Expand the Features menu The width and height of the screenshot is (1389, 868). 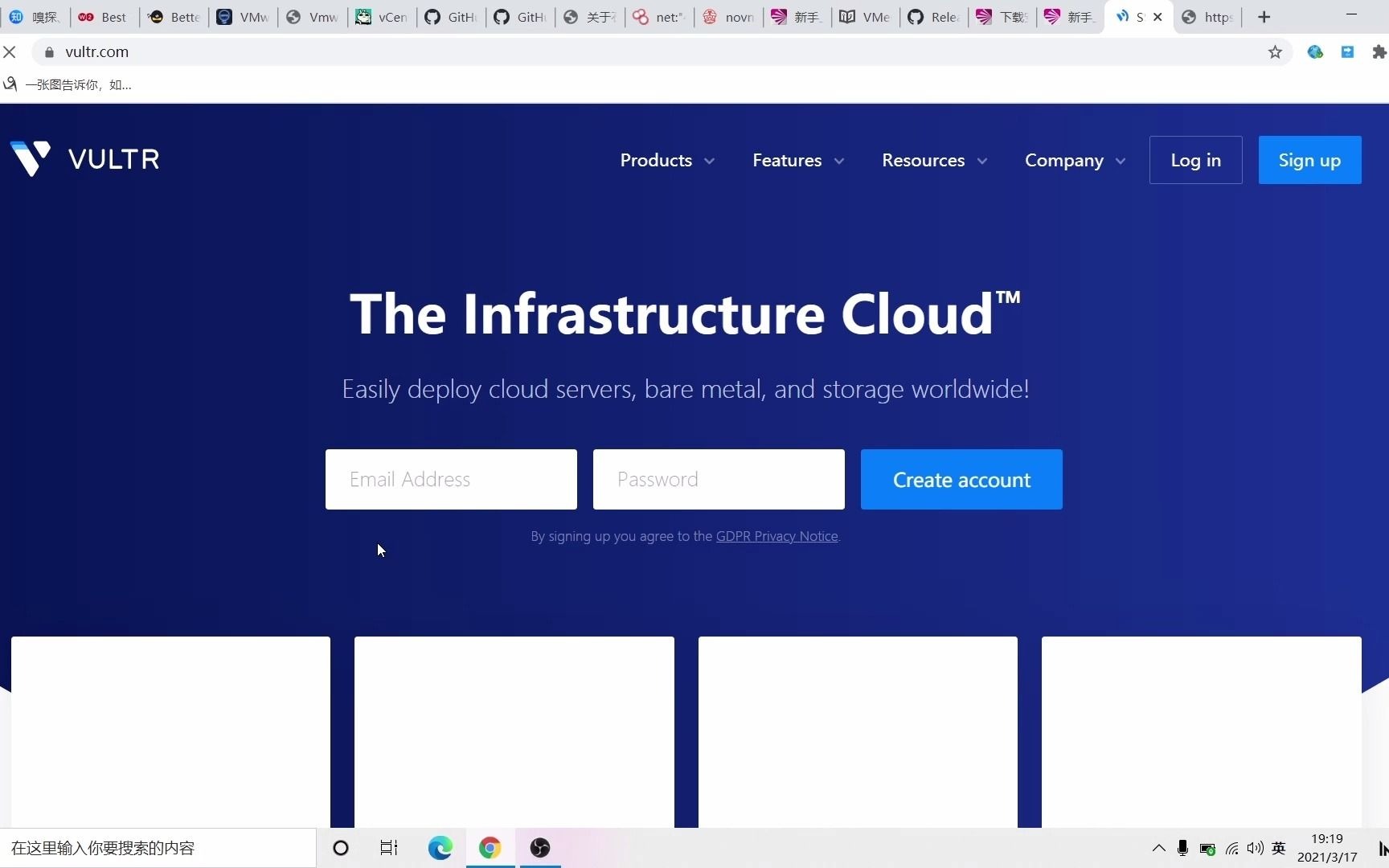click(x=798, y=160)
